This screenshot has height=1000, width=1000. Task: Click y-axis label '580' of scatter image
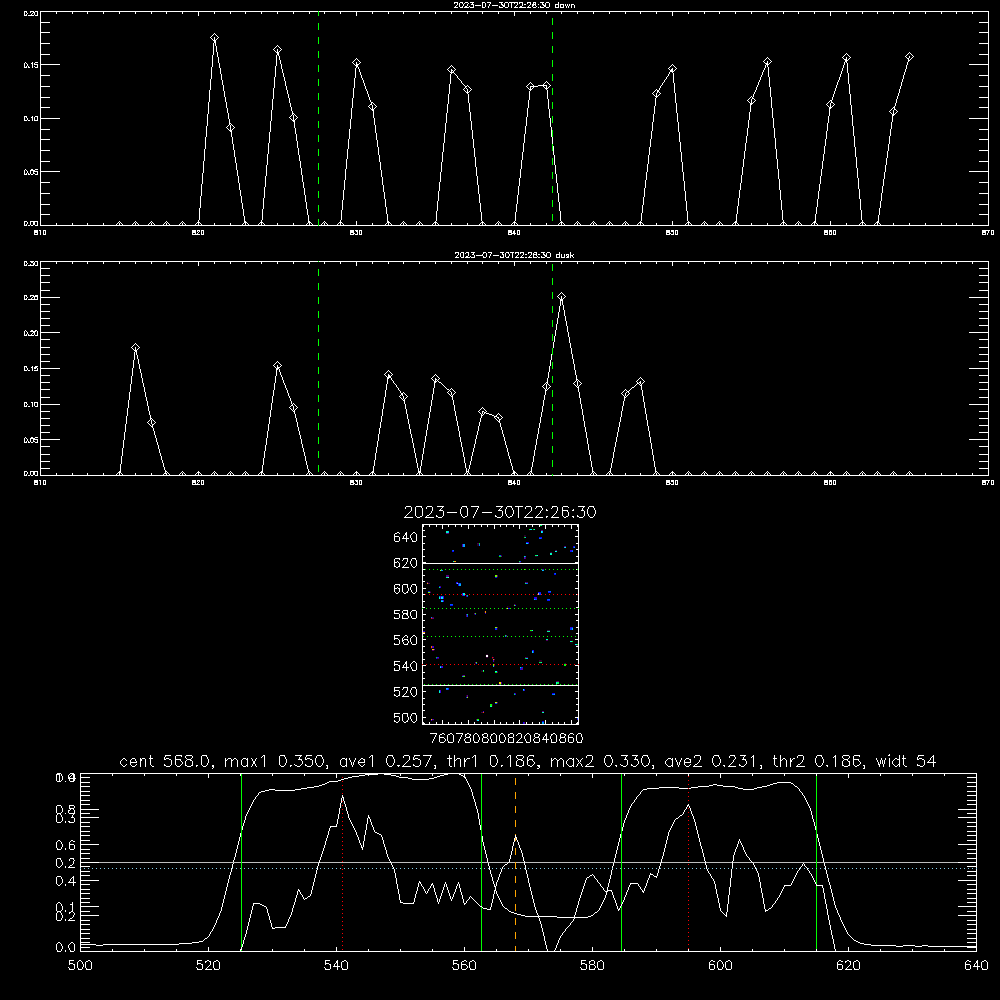click(x=405, y=615)
